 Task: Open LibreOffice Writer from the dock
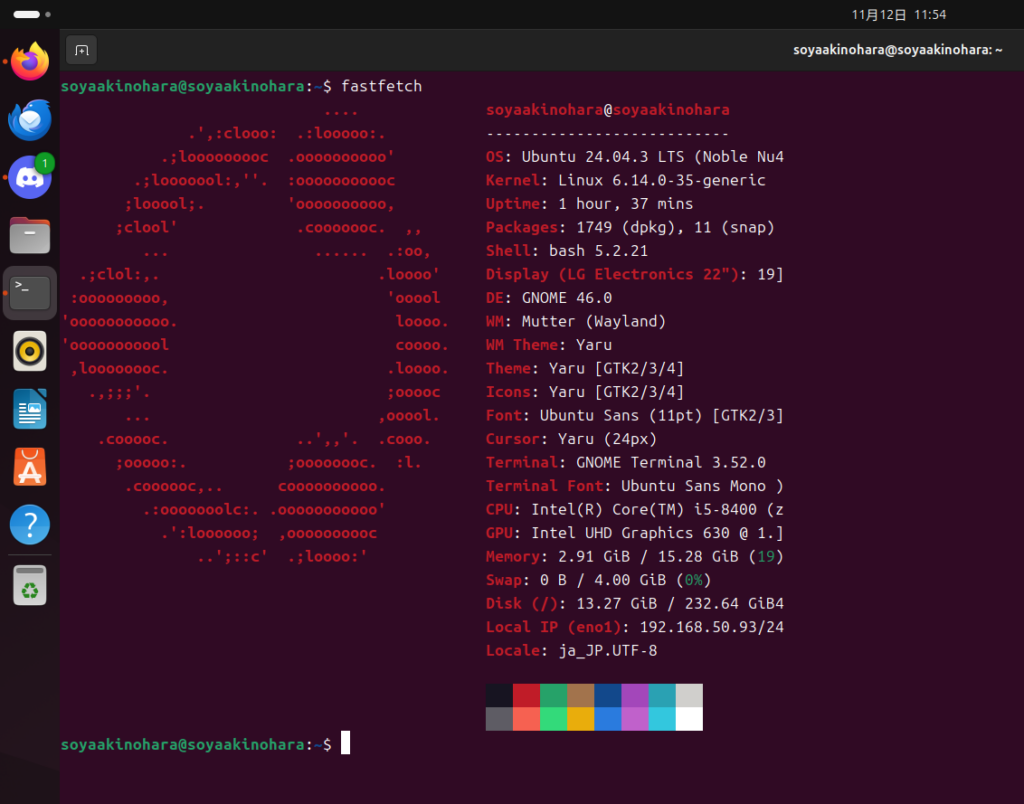[x=30, y=409]
